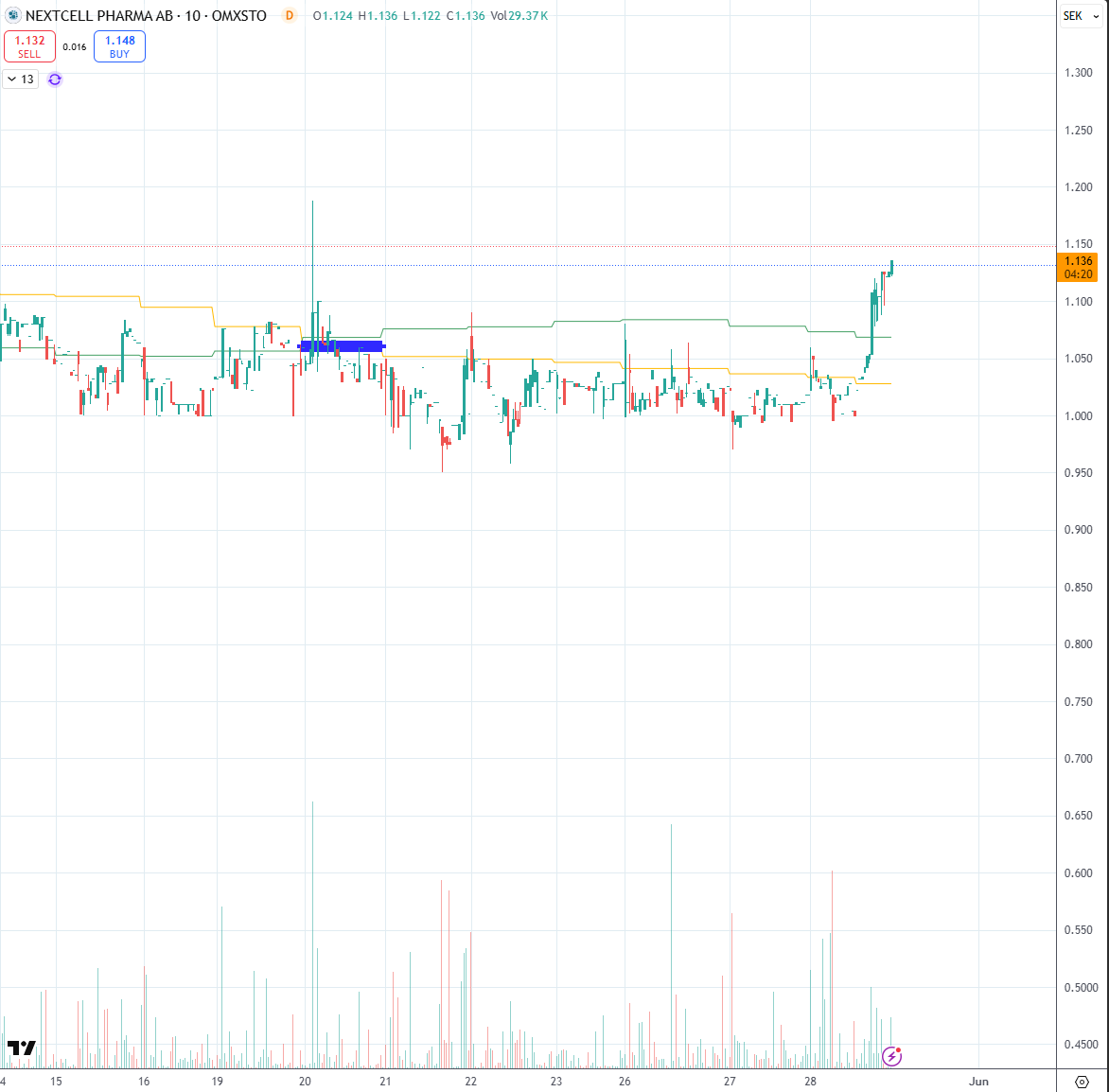Open the SEK currency dropdown
The width and height of the screenshot is (1109, 1092).
1082,15
